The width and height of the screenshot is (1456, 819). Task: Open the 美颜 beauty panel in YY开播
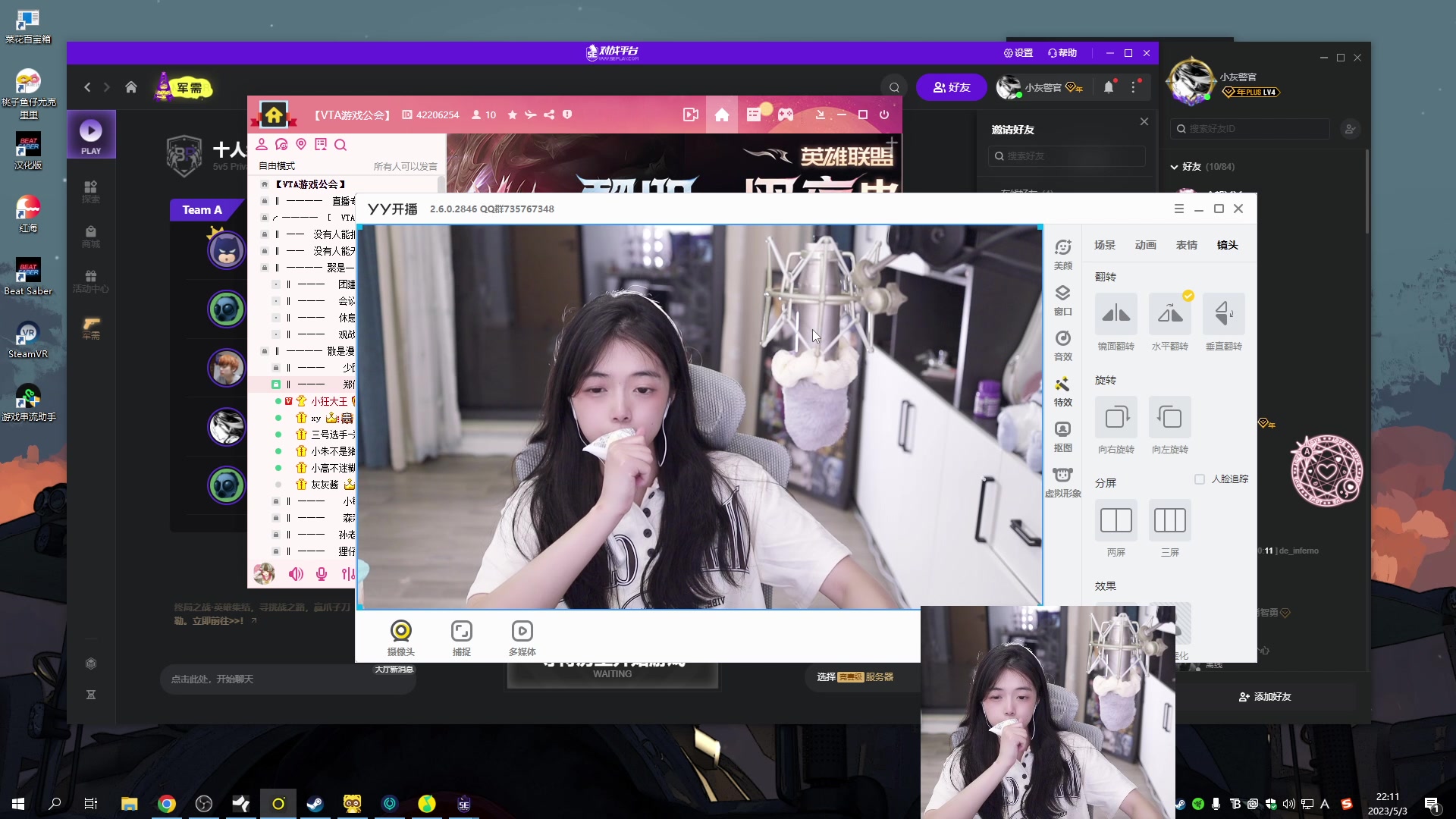[1063, 254]
